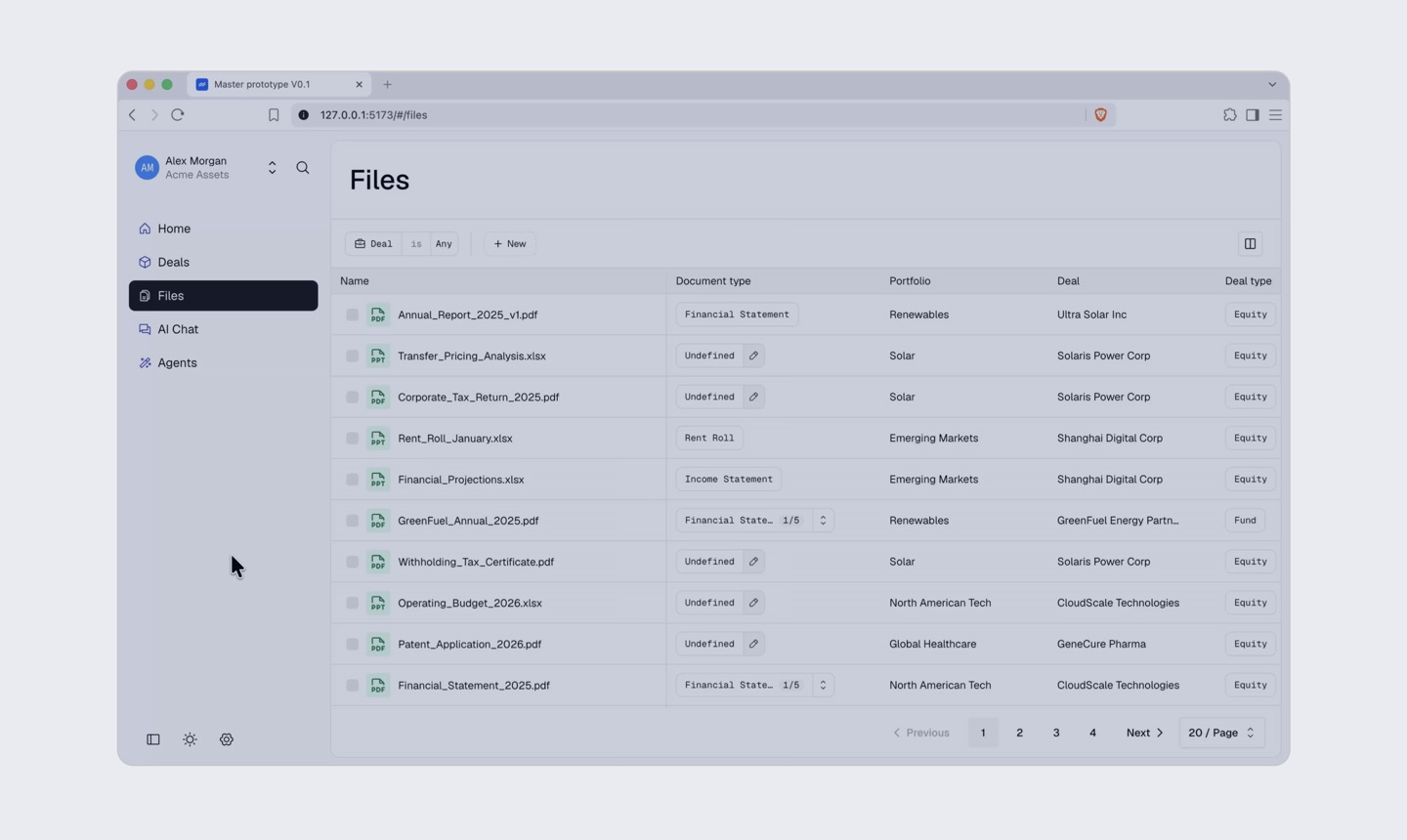Click New filter button

(509, 244)
